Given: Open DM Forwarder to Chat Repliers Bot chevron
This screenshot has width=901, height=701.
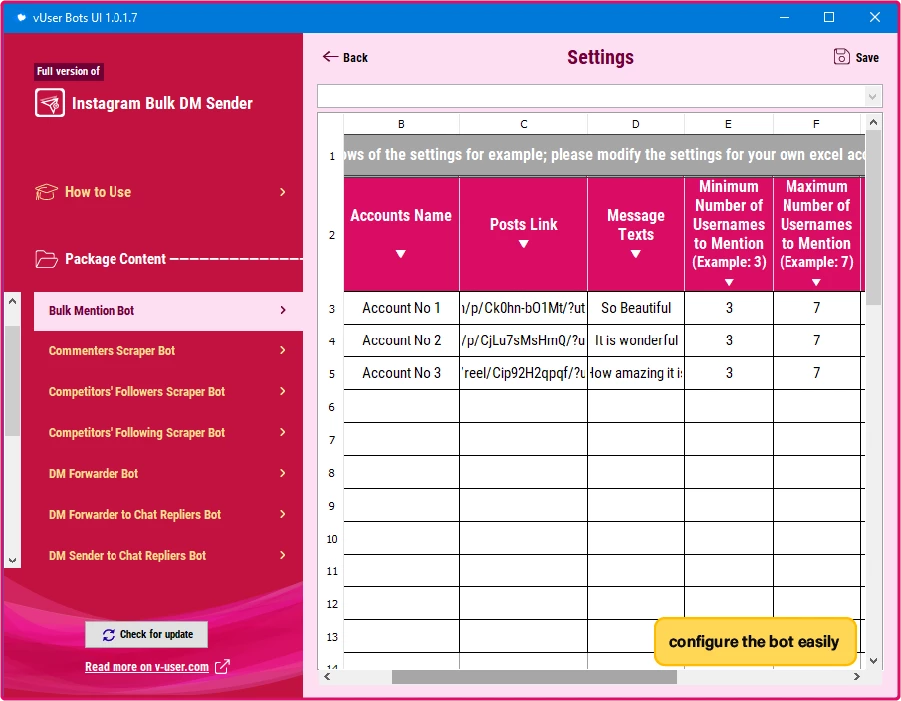Looking at the screenshot, I should pyautogui.click(x=283, y=514).
